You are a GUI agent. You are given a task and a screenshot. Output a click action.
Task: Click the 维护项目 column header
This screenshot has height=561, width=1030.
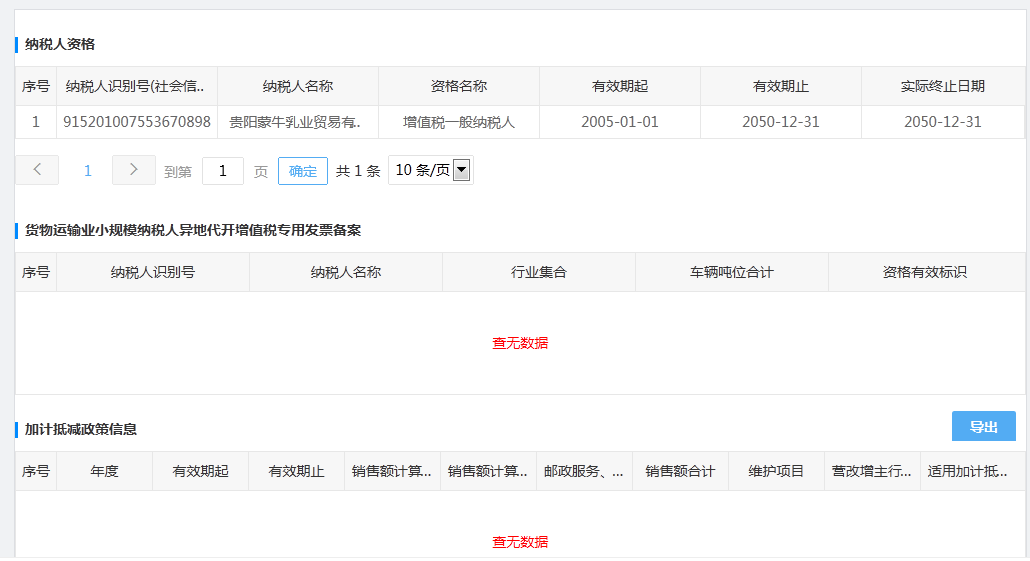point(777,471)
